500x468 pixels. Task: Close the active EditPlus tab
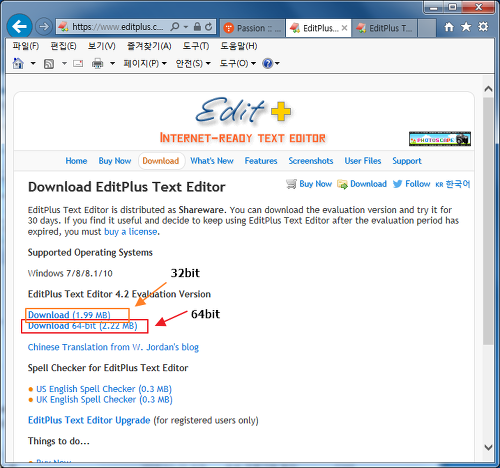pos(345,28)
